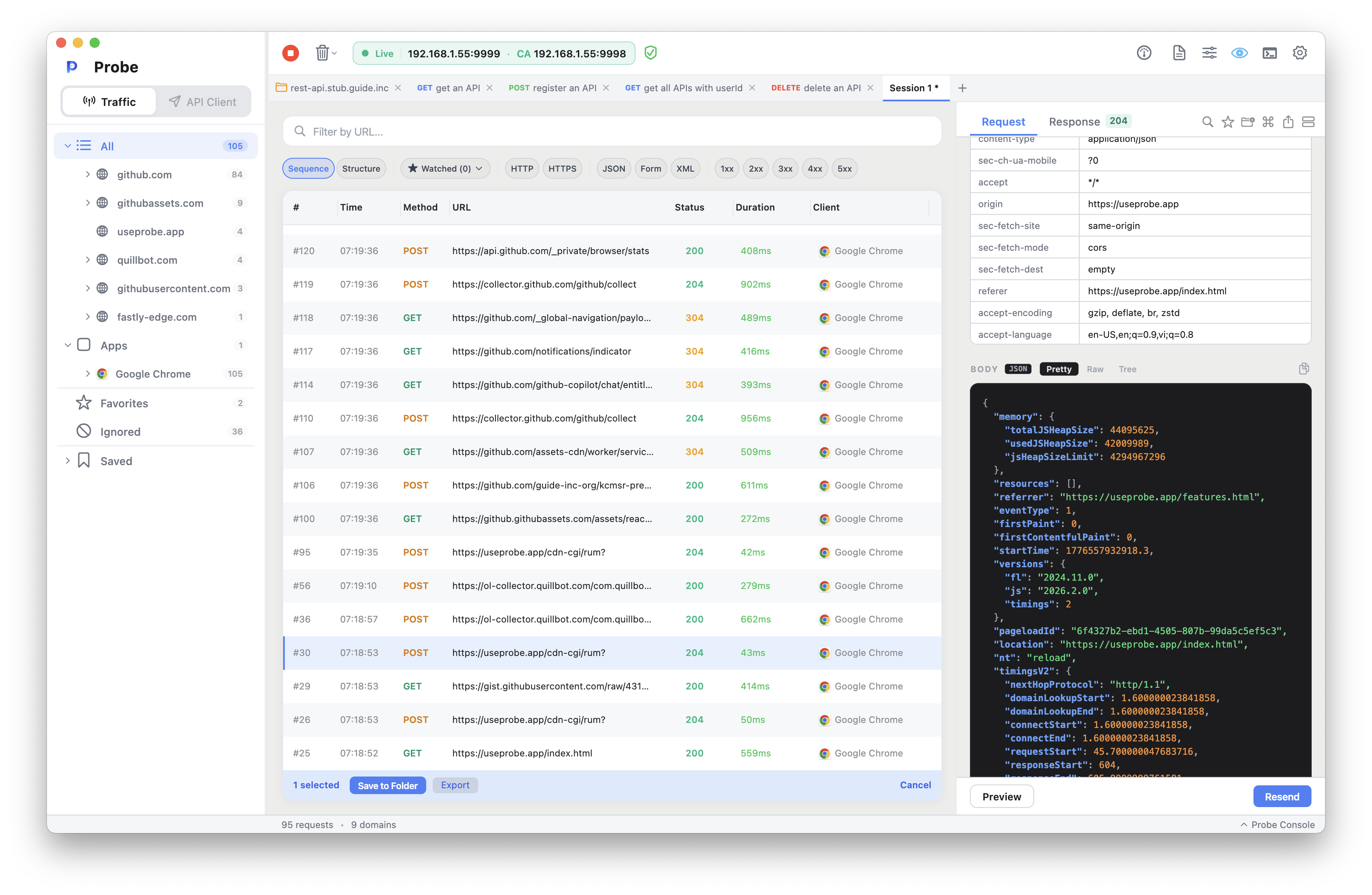The height and width of the screenshot is (895, 1372).
Task: Close the 'POST register an API' tab
Action: coord(606,88)
